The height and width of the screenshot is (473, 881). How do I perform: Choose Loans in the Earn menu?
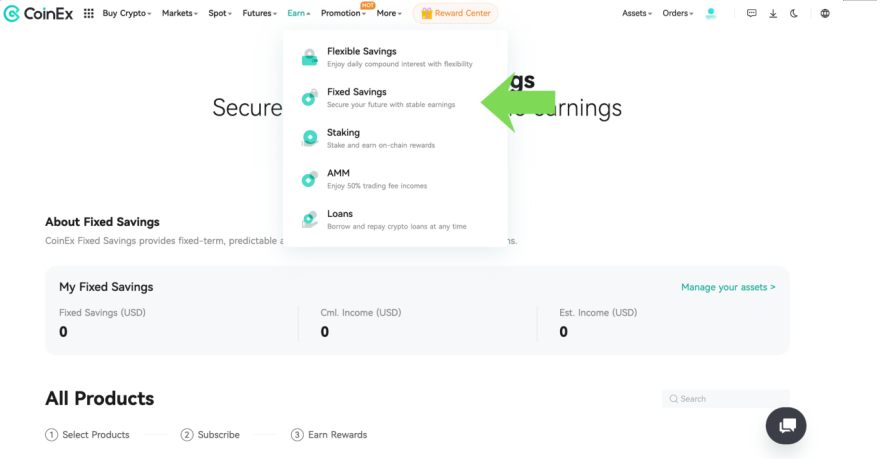pos(340,214)
